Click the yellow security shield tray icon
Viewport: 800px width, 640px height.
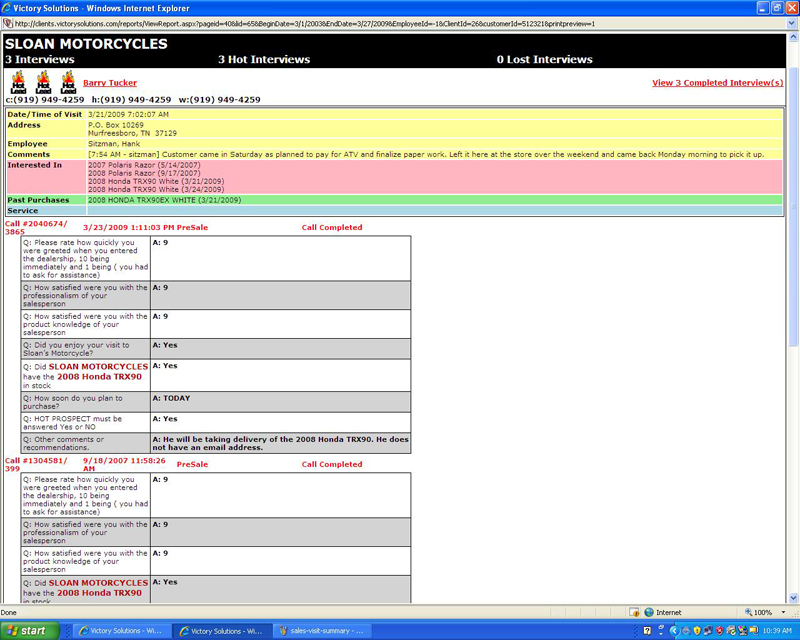(697, 631)
